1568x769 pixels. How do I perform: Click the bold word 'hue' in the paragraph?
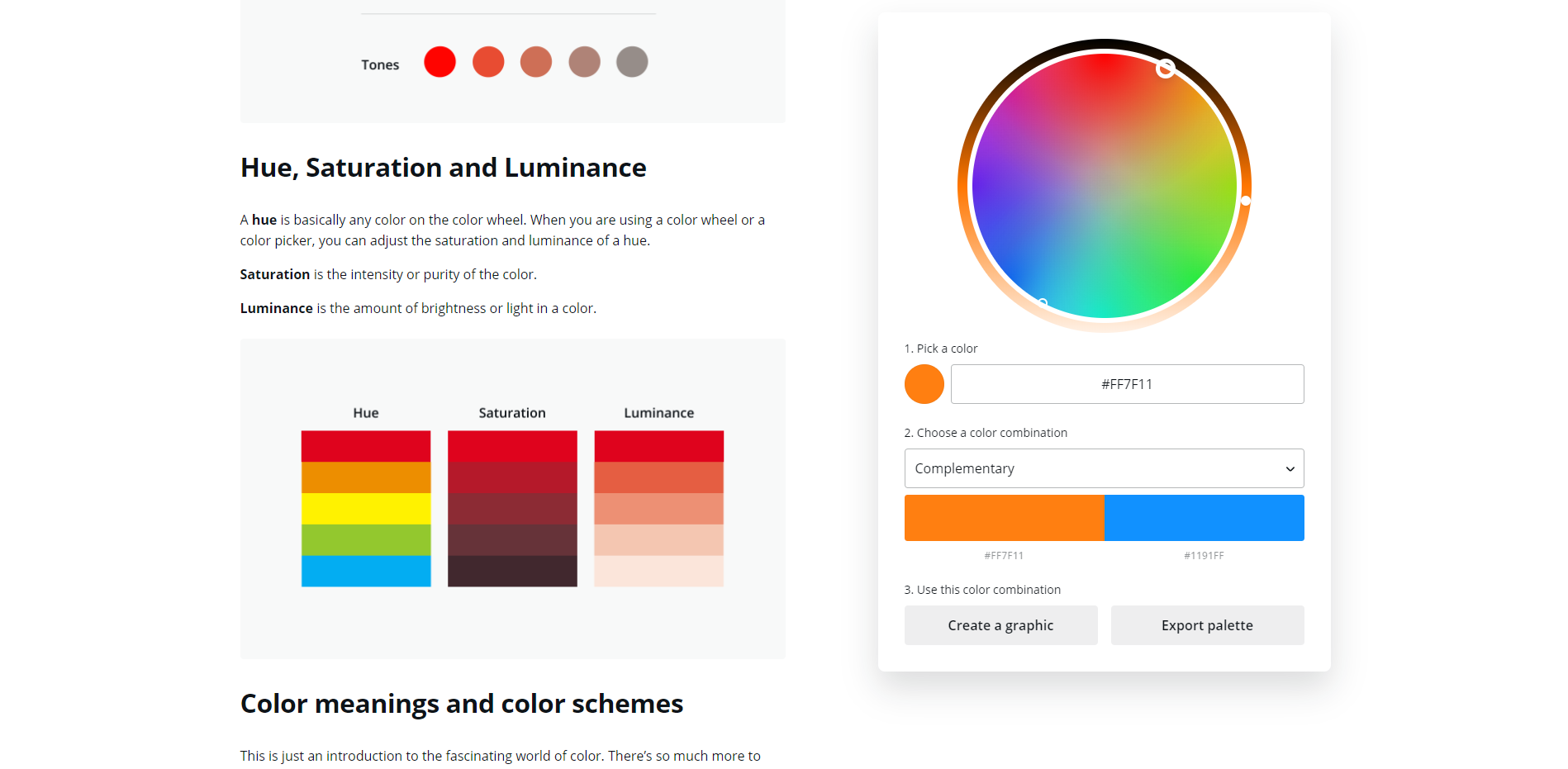(264, 220)
